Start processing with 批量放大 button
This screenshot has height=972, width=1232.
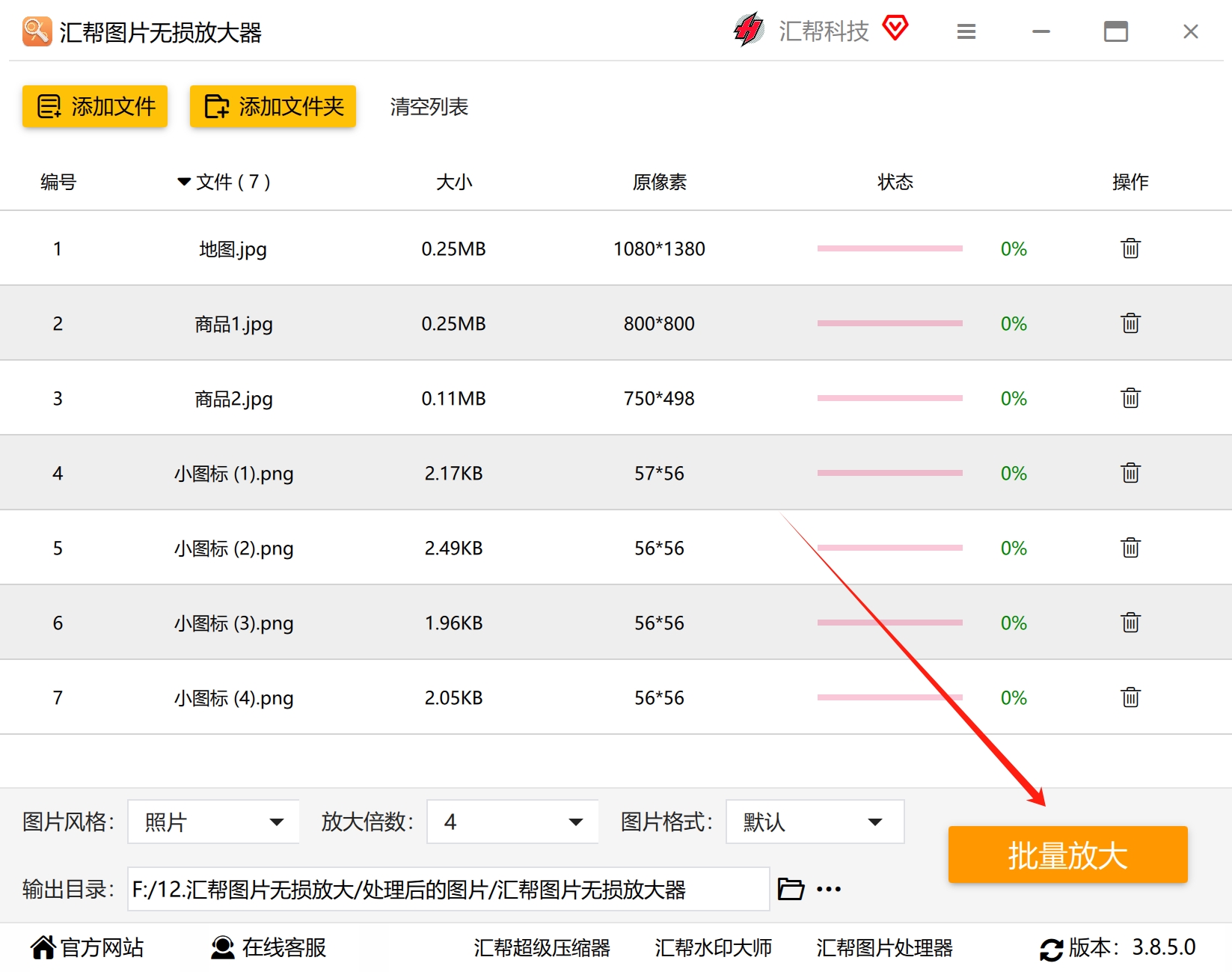[1067, 855]
